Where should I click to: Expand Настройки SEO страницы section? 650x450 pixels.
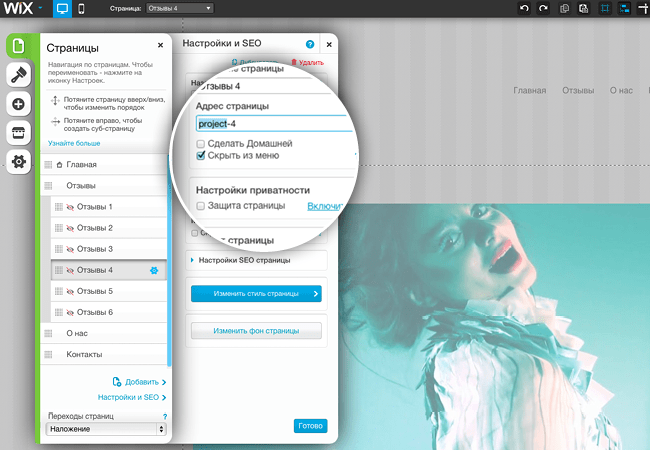(x=256, y=260)
